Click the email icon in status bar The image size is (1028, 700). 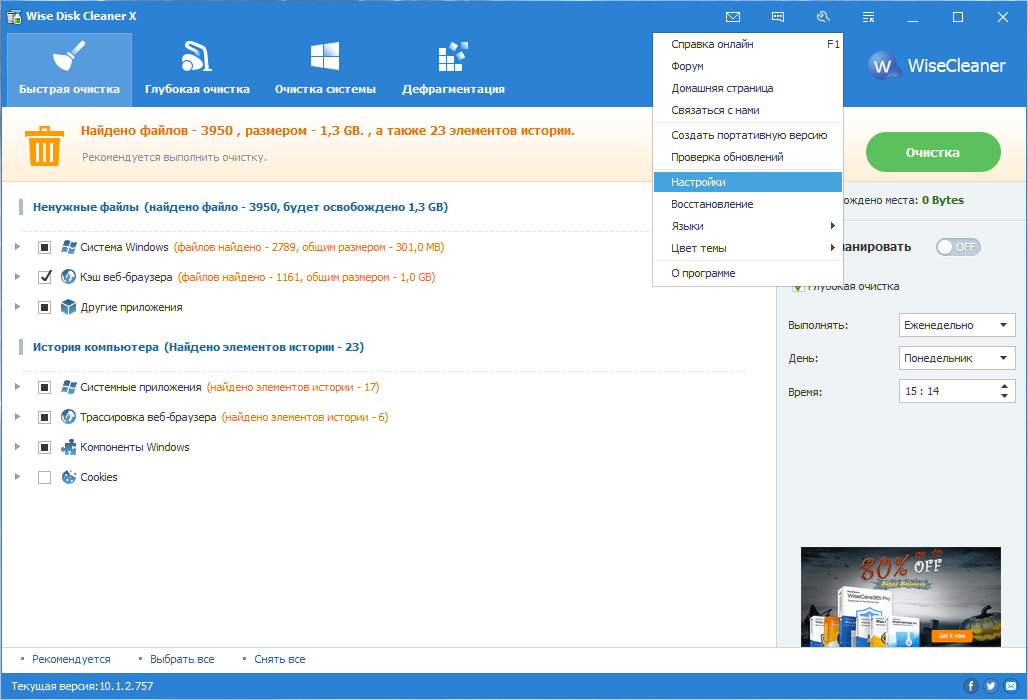tap(1011, 686)
